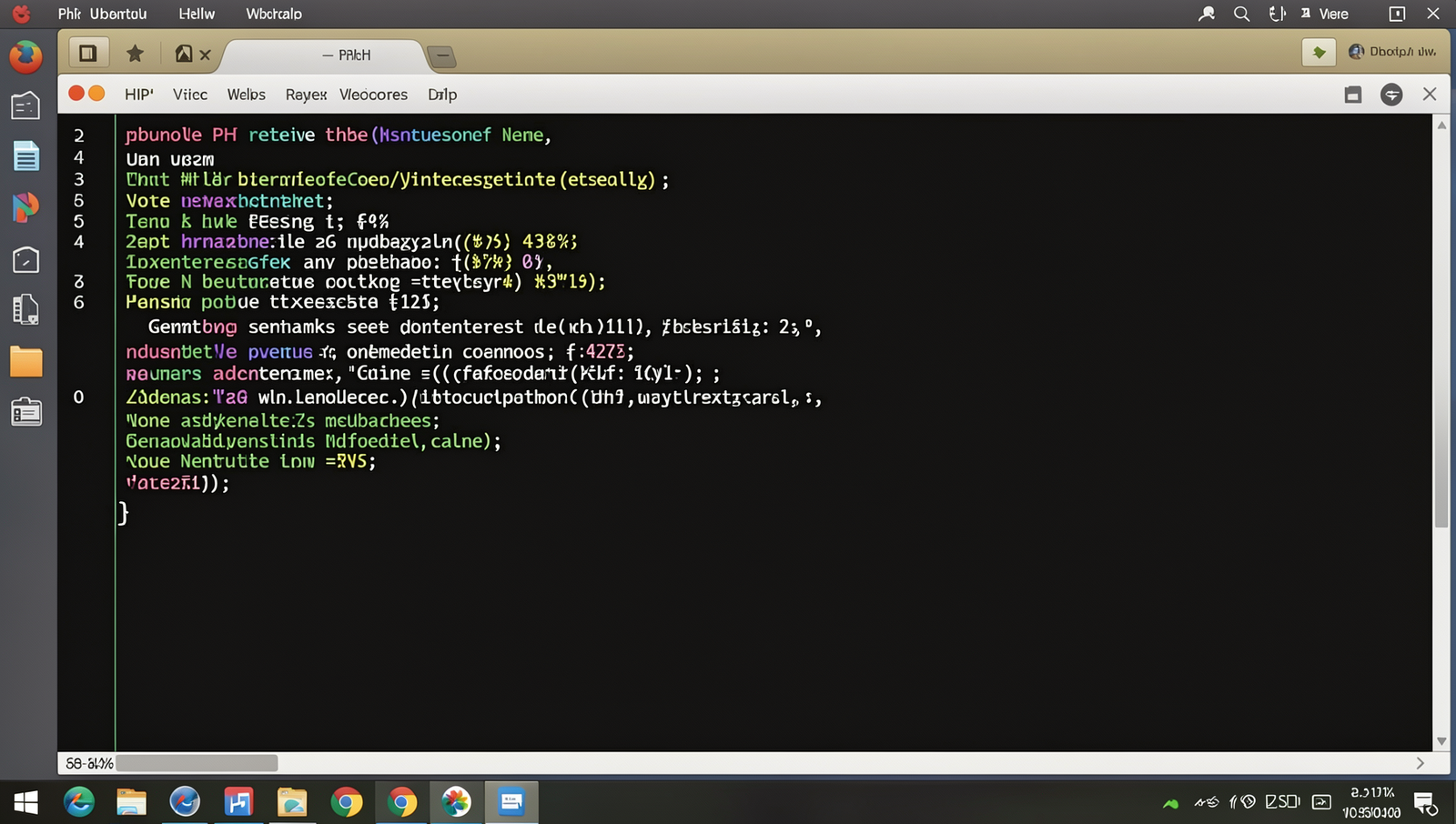
Task: Click the closing brace at code end
Action: (x=124, y=514)
